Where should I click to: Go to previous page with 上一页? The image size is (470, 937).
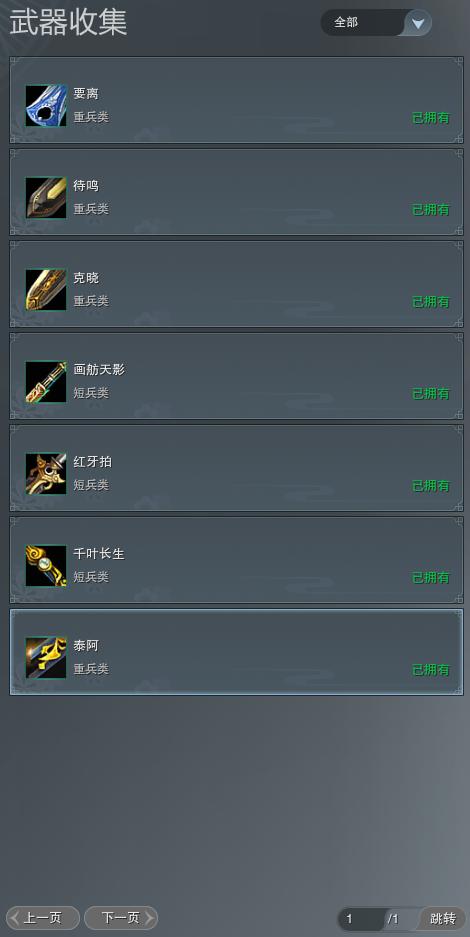(42, 917)
